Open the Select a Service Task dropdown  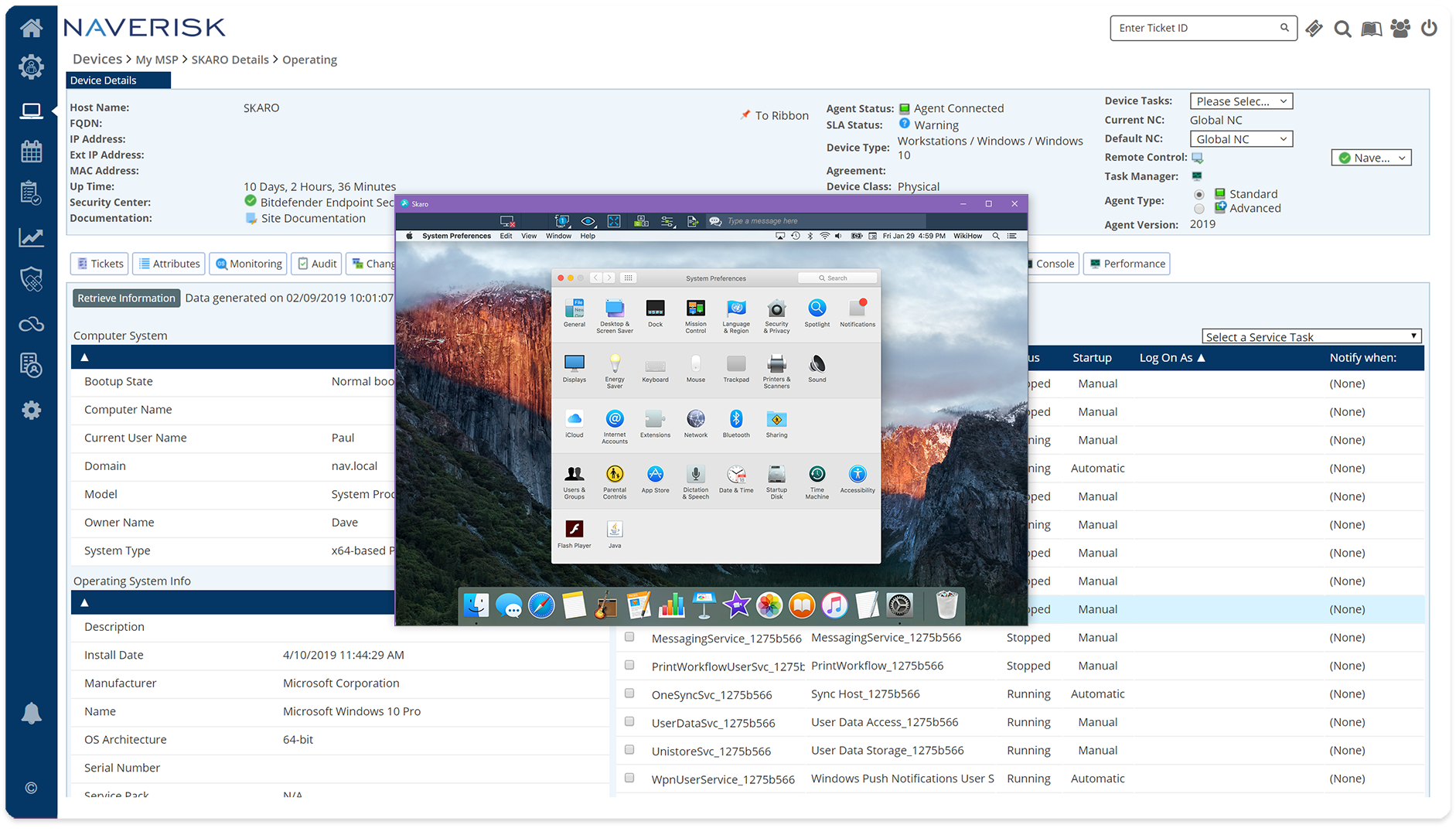coord(1311,336)
